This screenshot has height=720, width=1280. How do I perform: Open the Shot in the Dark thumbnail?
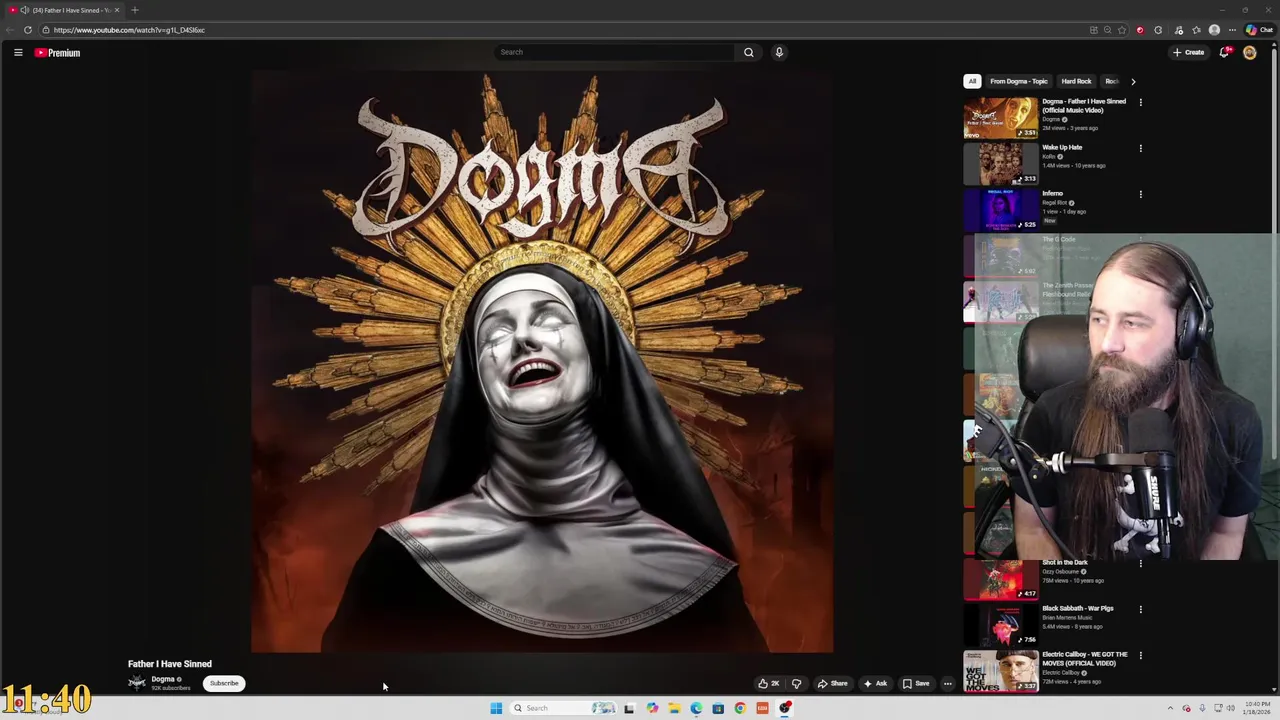[x=1001, y=579]
